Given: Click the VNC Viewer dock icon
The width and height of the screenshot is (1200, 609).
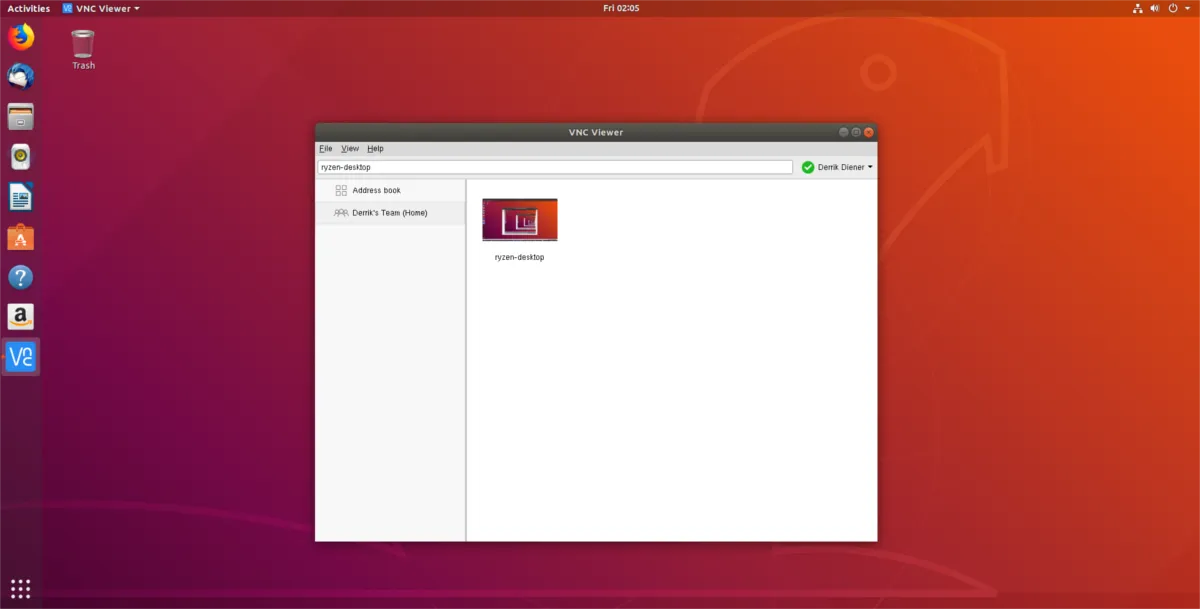Looking at the screenshot, I should [x=21, y=357].
